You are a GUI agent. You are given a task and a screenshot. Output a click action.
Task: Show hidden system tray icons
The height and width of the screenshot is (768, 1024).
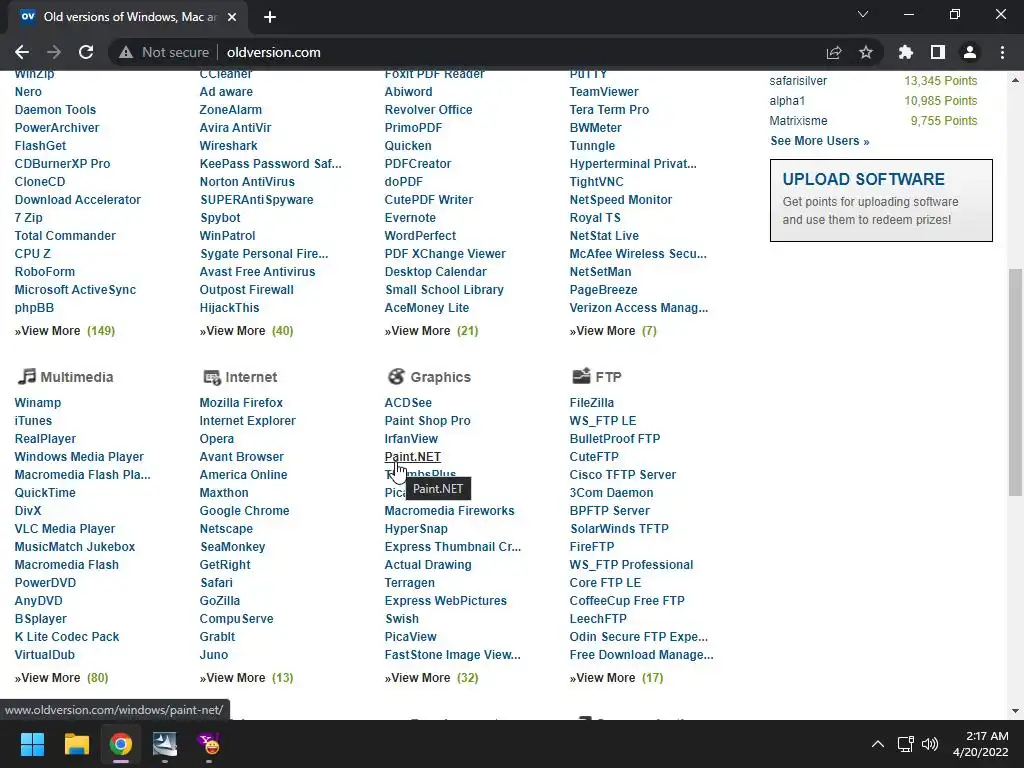pos(878,744)
